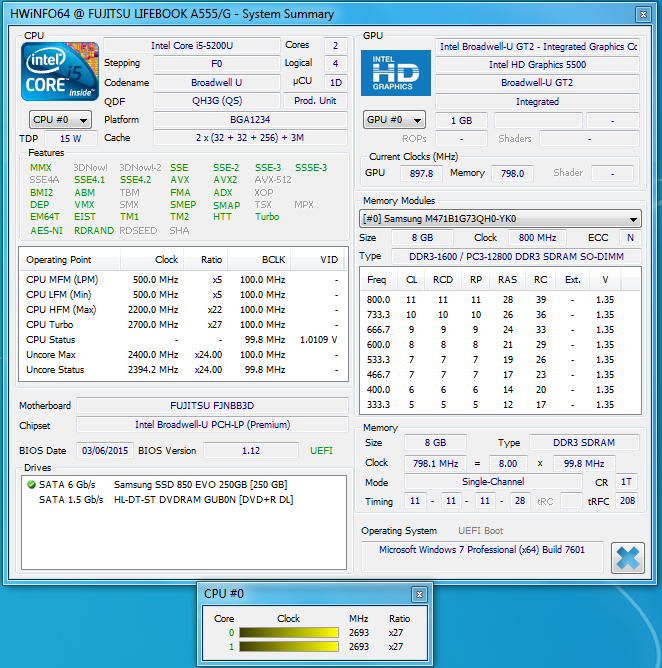Click the GPU memory 1 GB field
662x668 pixels.
point(461,121)
